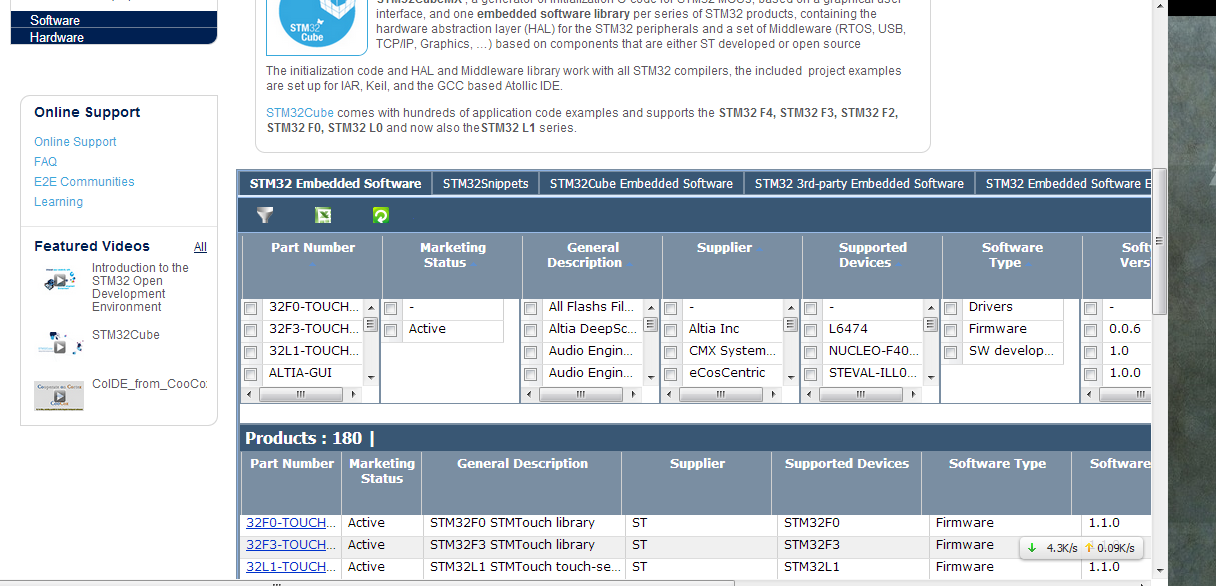Click the 'Online Support' section heading

[x=87, y=113]
